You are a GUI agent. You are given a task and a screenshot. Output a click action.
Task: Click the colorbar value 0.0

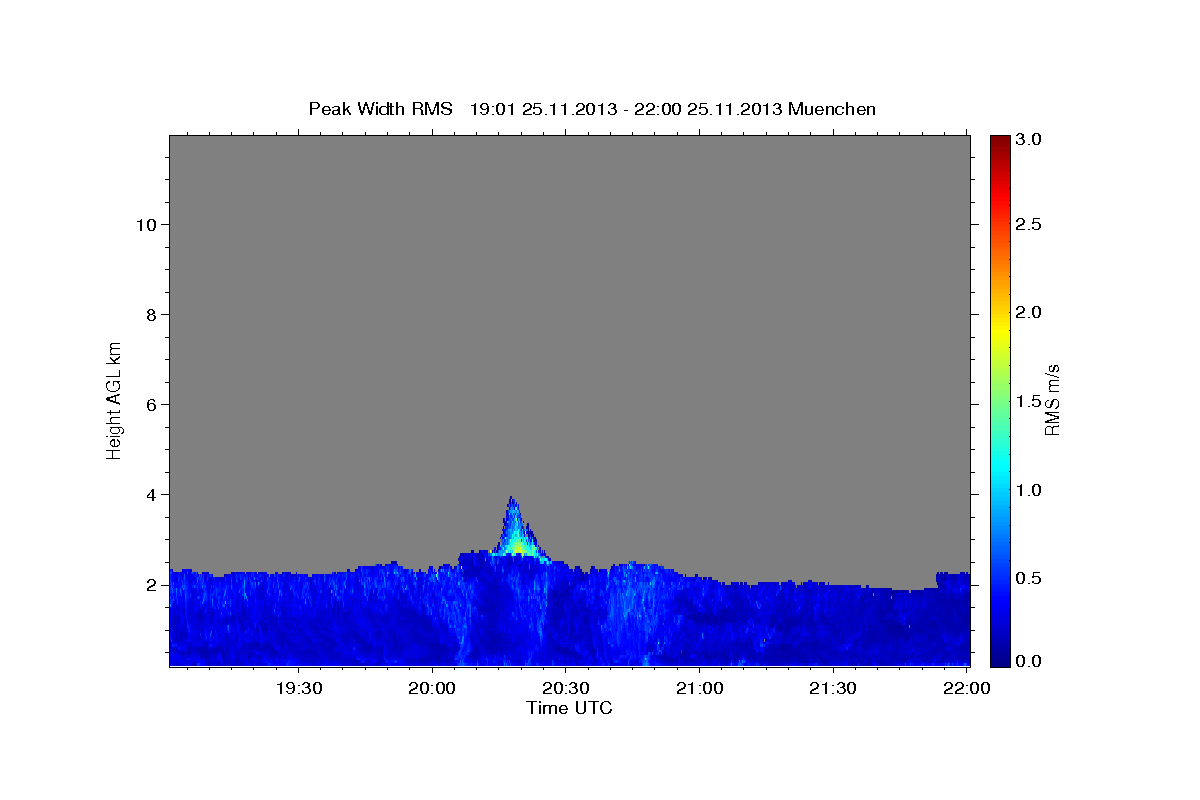pos(1029,661)
